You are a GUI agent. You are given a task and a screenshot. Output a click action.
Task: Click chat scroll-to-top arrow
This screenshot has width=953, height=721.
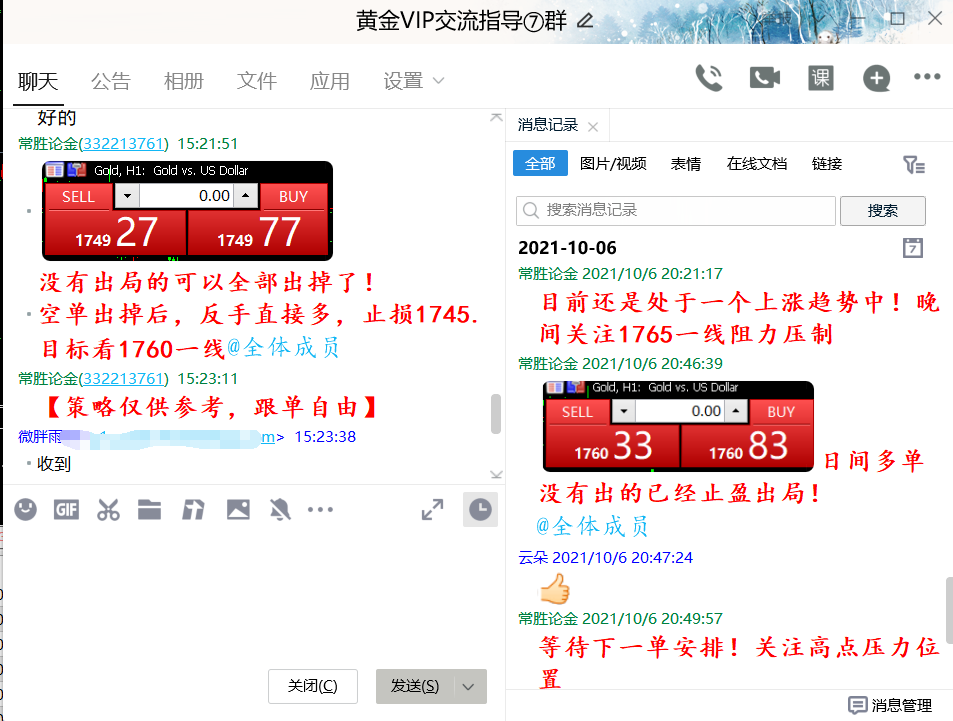[x=496, y=117]
